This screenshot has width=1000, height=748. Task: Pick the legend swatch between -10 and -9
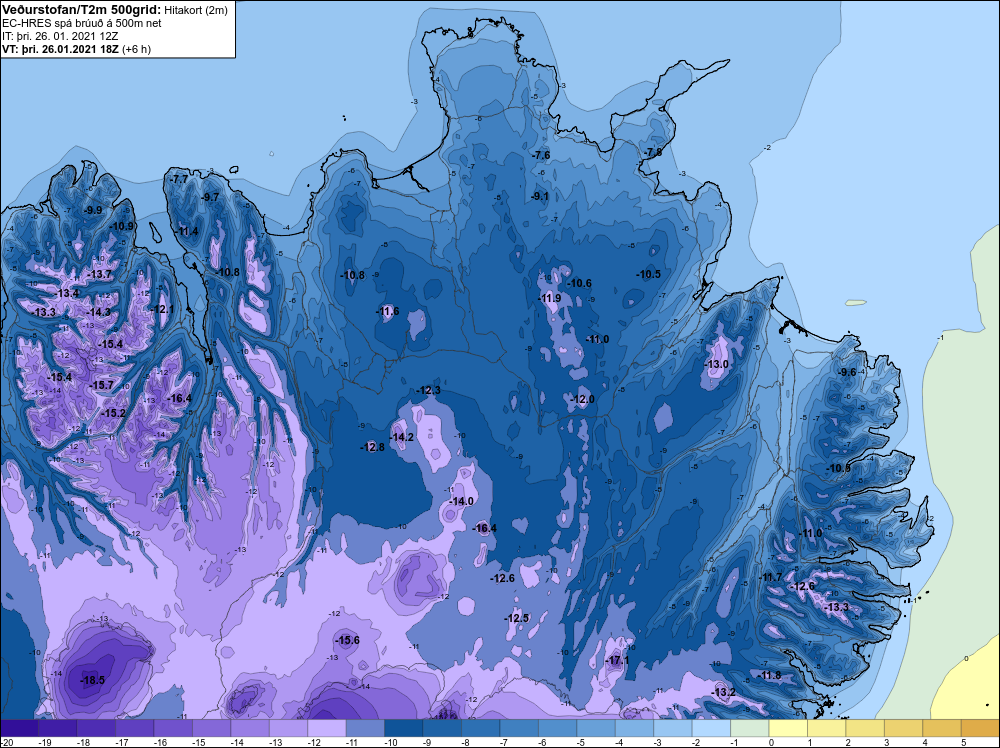point(404,728)
